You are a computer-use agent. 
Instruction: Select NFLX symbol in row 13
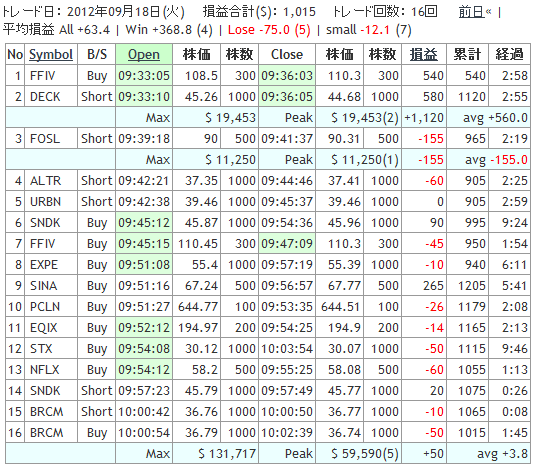tap(45, 370)
